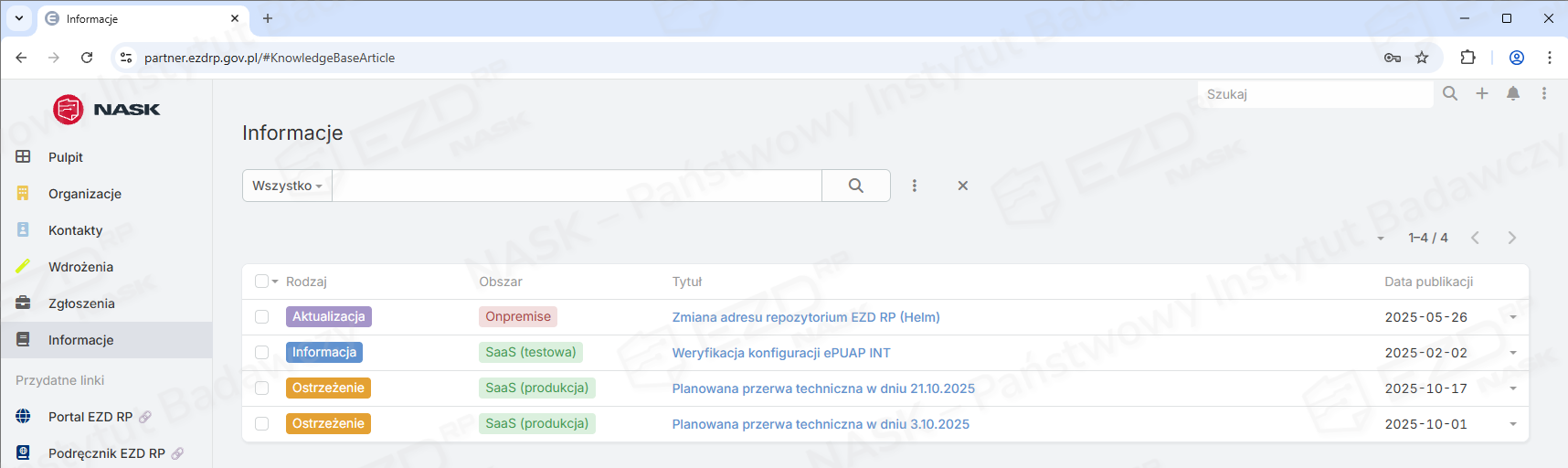1568x468 pixels.
Task: Check the Aktualizacja row checkbox
Action: coord(261,317)
